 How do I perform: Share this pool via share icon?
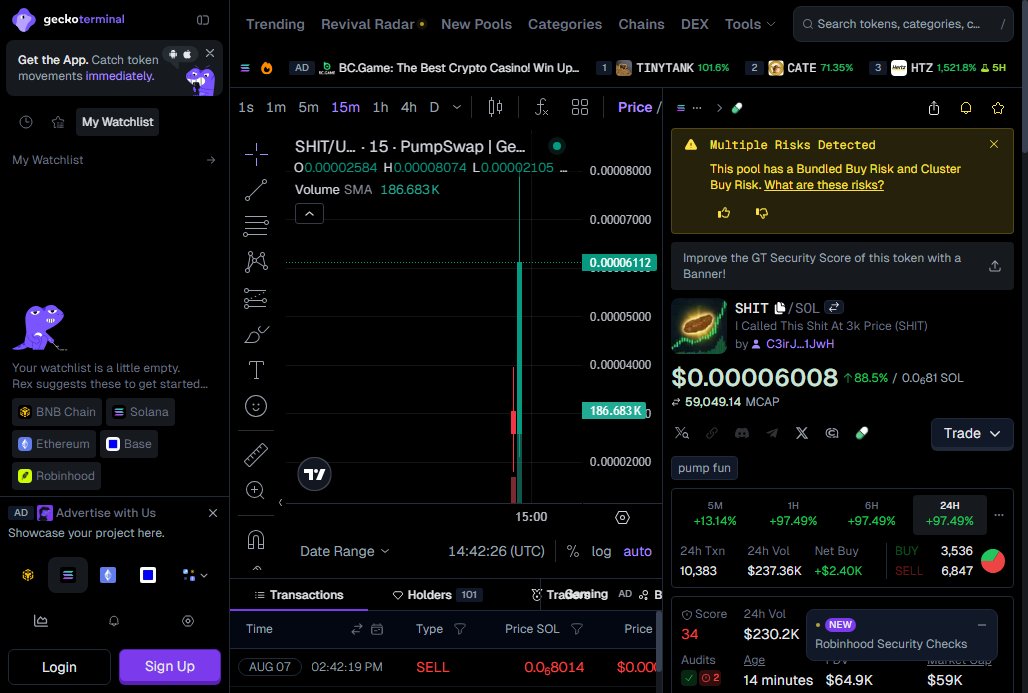934,108
